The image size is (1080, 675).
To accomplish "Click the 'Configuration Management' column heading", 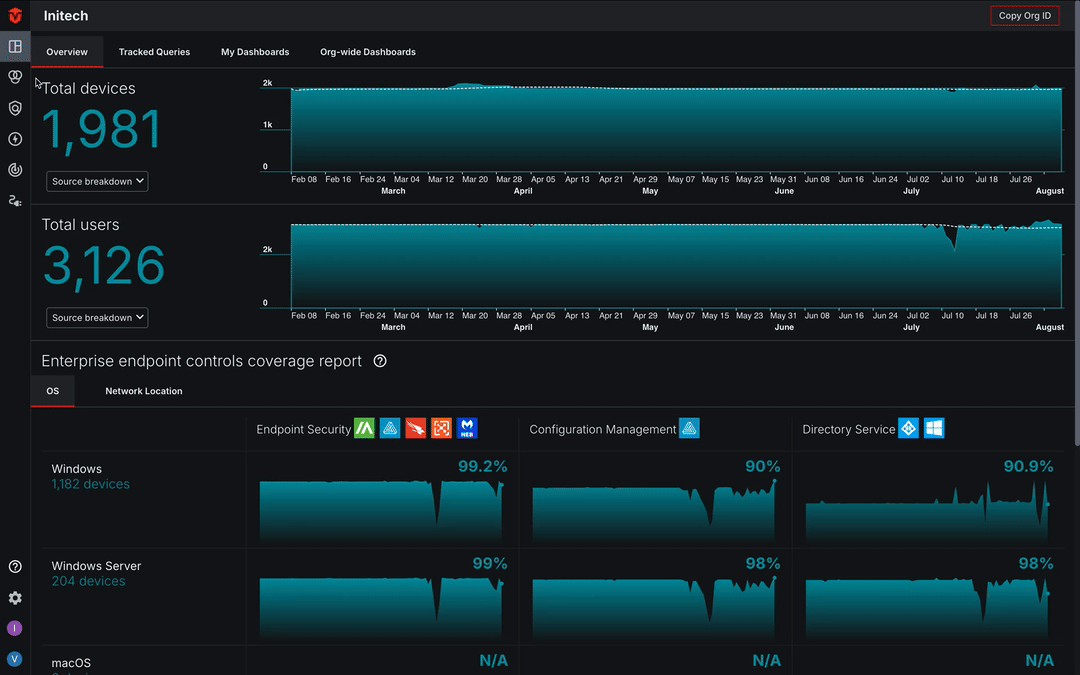I will [603, 429].
